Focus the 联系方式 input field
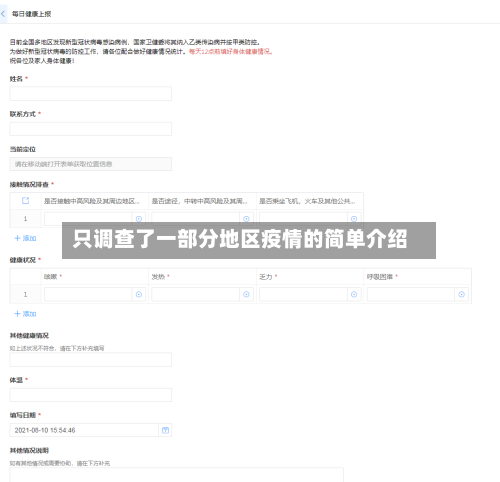 (x=91, y=129)
